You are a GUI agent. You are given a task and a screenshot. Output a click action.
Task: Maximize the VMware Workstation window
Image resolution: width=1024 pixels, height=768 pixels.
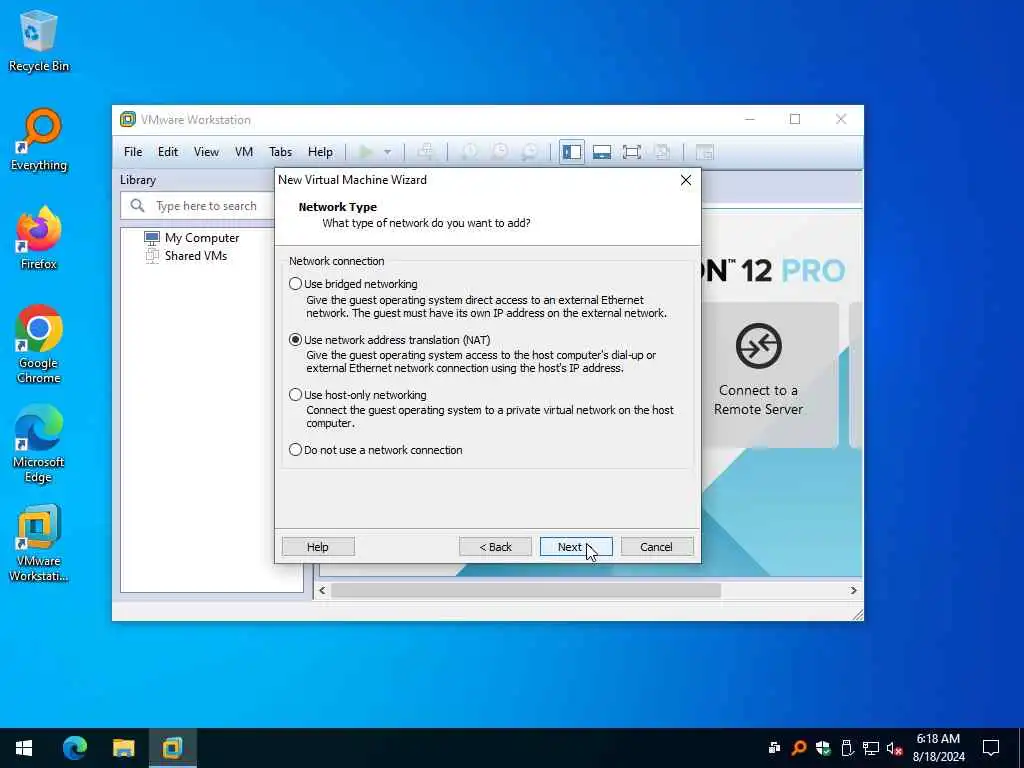click(x=795, y=119)
